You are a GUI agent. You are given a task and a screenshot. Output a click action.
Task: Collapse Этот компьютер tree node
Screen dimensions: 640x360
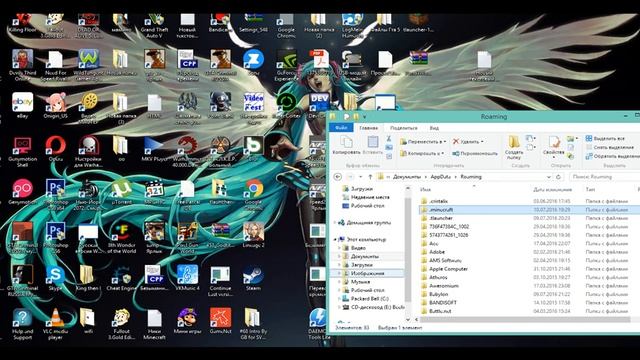click(x=336, y=239)
